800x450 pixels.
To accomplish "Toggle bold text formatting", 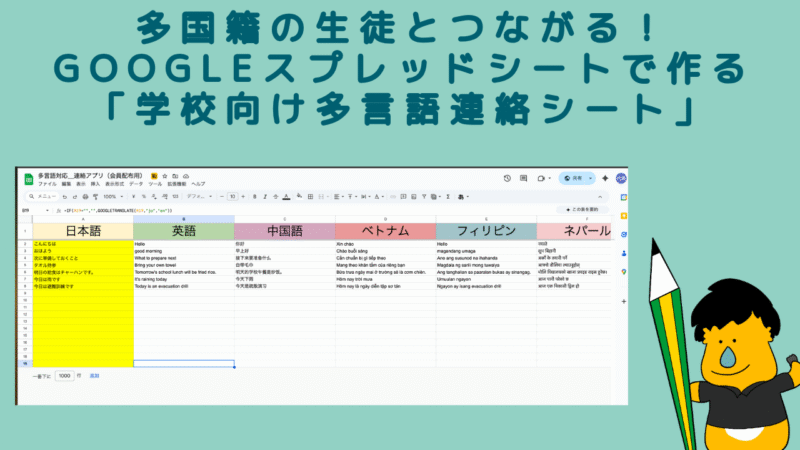I will click(x=255, y=197).
